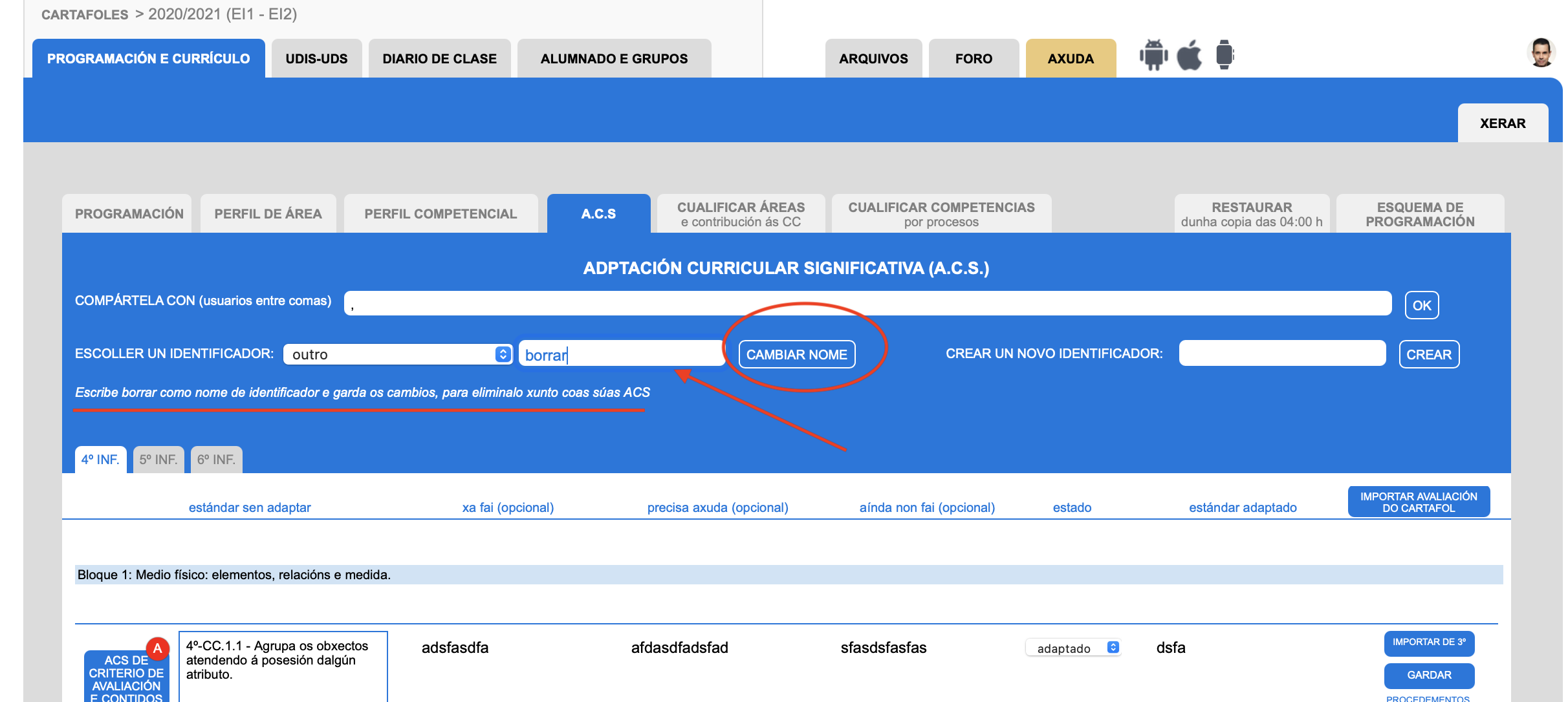Image resolution: width=1568 pixels, height=702 pixels.
Task: Open the Cualificar Áreas tab
Action: pos(741,214)
